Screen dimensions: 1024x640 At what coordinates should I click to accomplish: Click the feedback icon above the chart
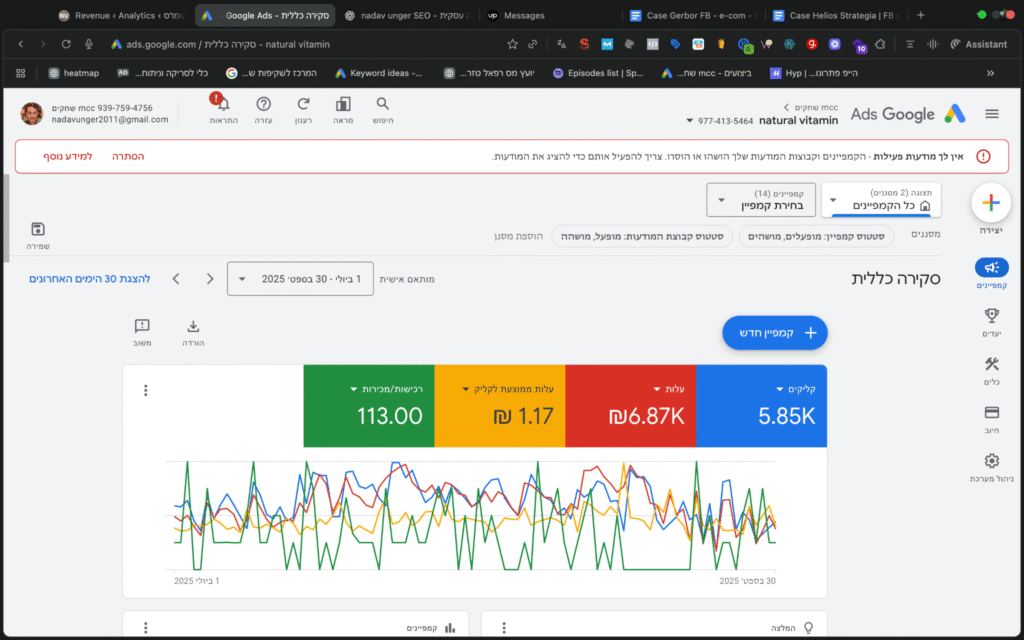click(x=141, y=326)
